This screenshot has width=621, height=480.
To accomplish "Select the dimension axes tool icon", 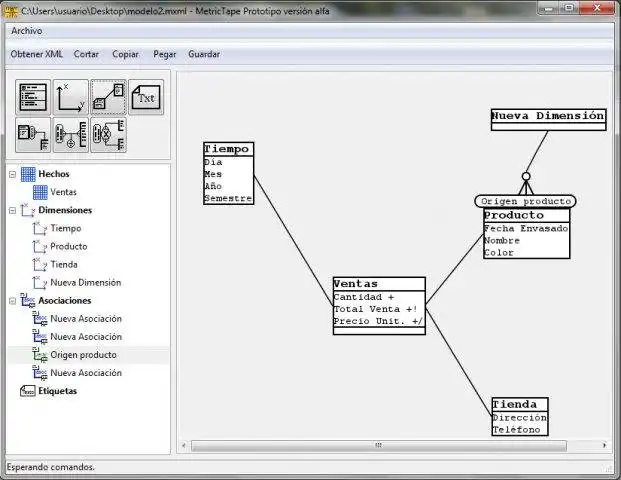I will (70, 96).
